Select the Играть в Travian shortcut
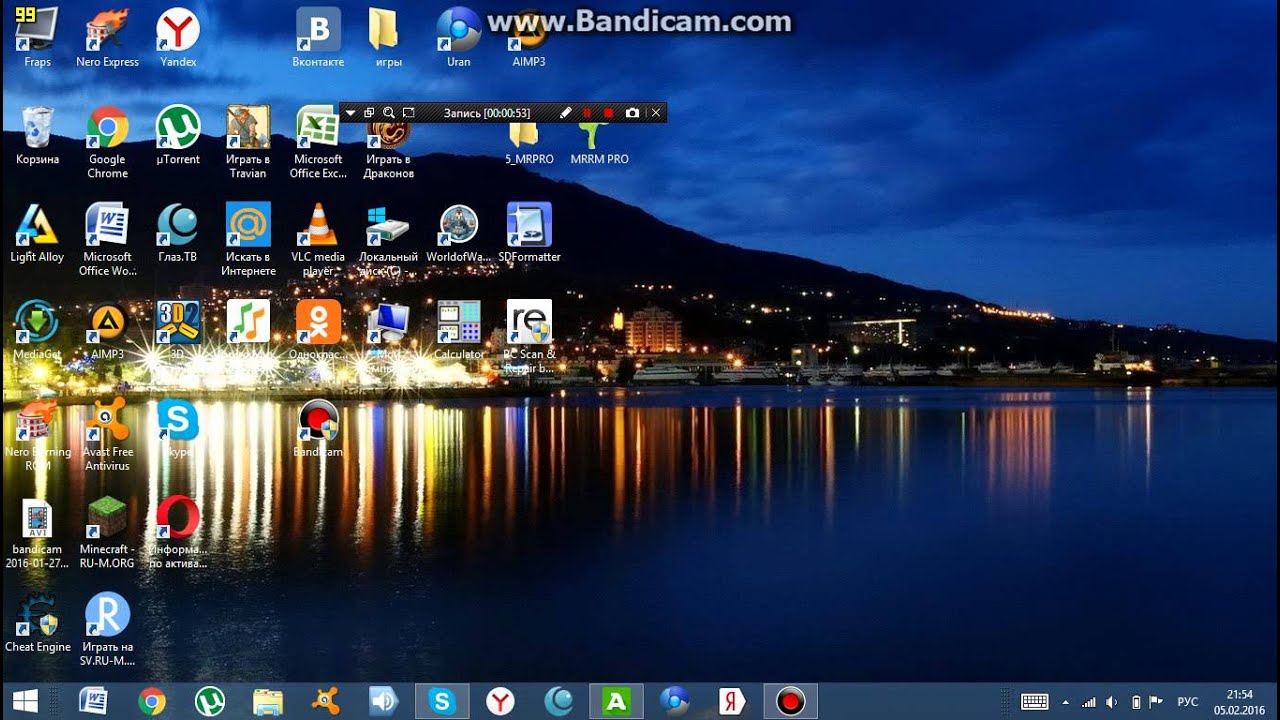The image size is (1280, 720). 248,143
